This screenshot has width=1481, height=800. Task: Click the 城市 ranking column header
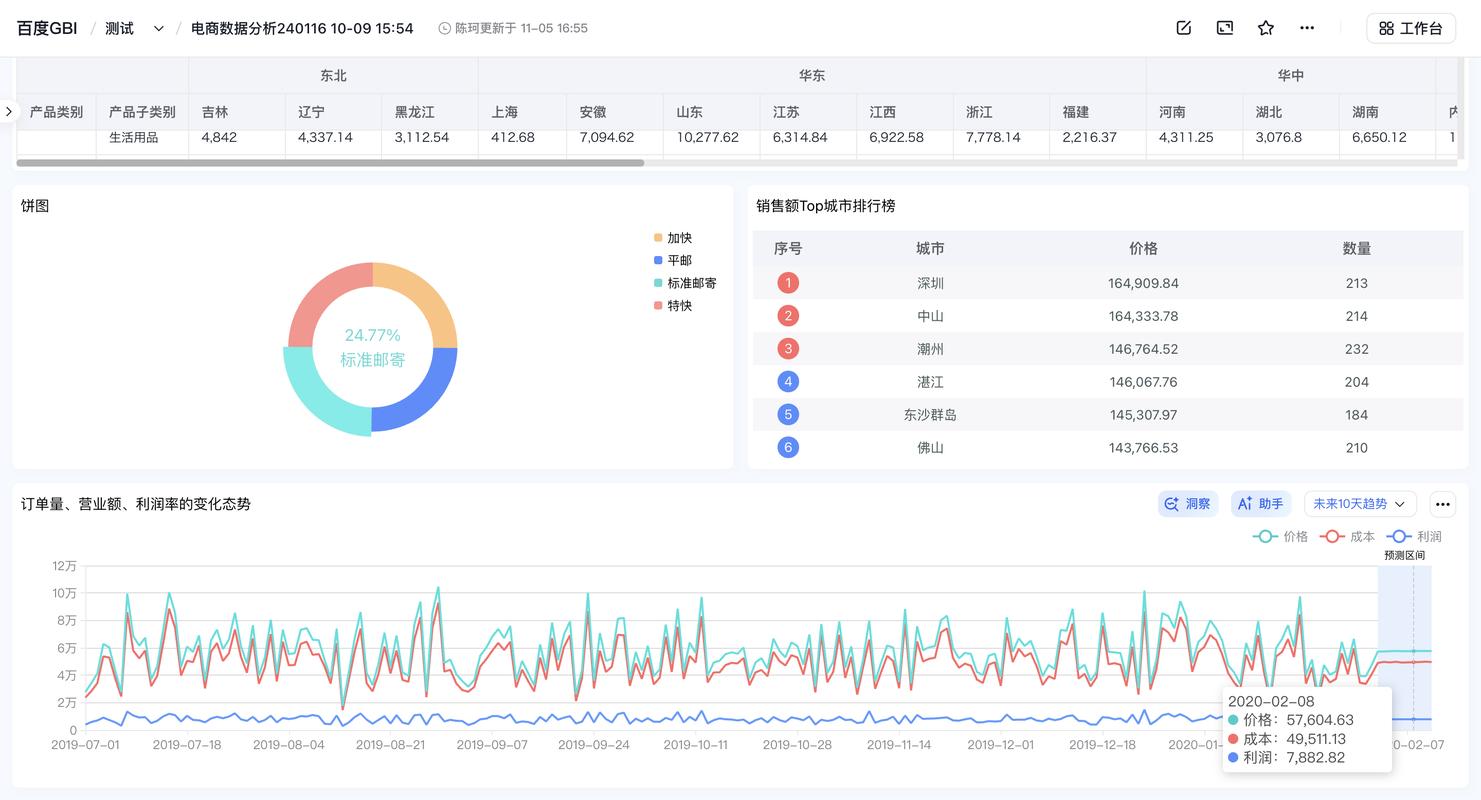point(930,248)
